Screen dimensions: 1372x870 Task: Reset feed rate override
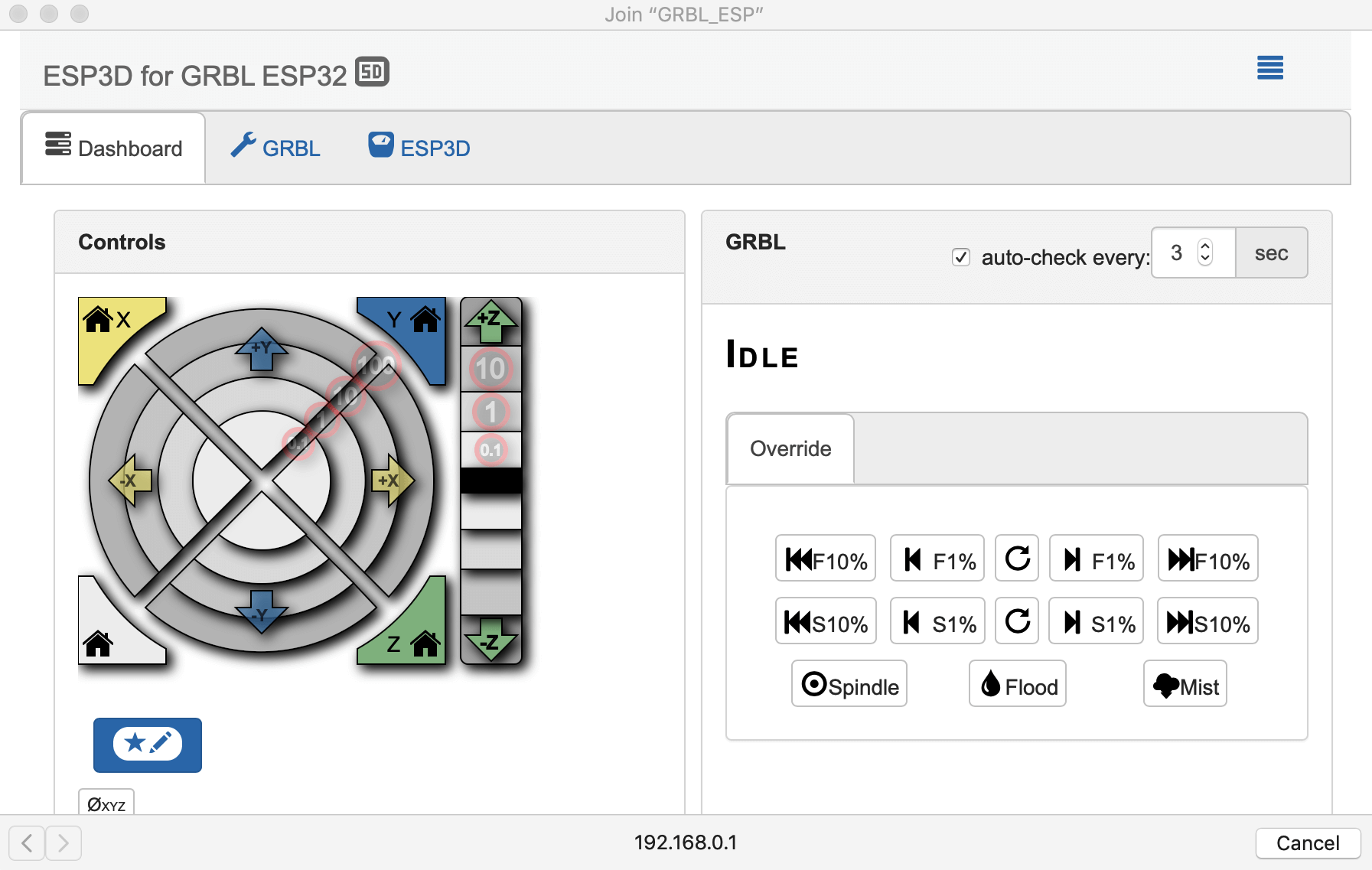coord(1017,559)
